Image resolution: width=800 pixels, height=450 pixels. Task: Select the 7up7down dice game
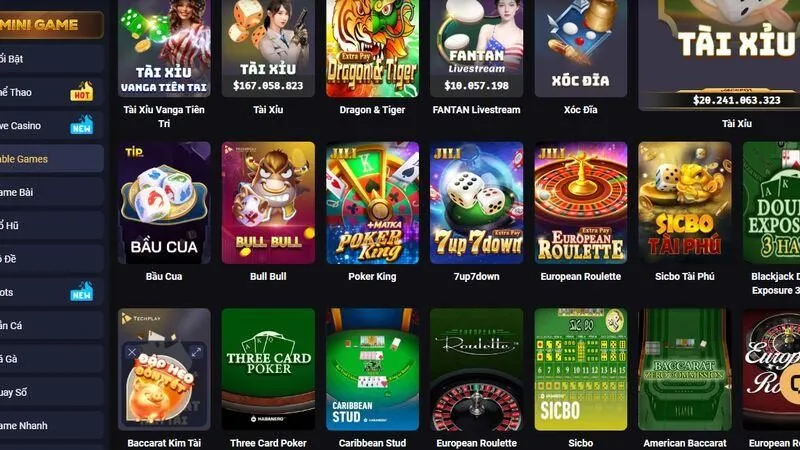tap(476, 203)
